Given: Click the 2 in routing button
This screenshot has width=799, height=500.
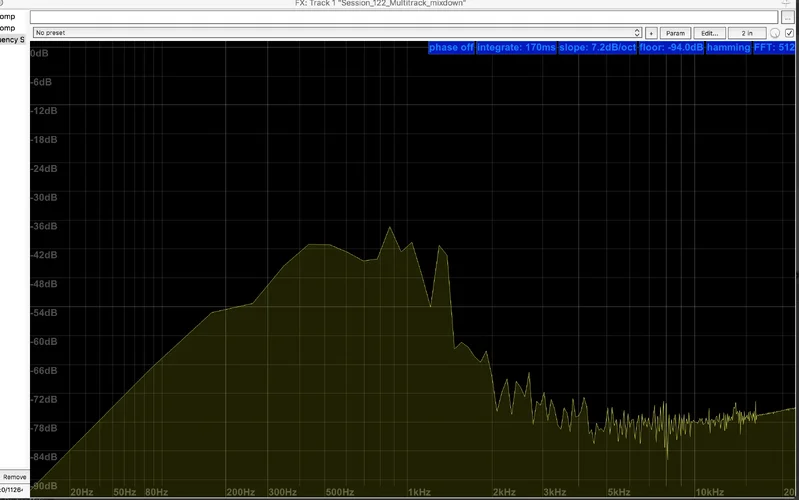Looking at the screenshot, I should point(747,33).
